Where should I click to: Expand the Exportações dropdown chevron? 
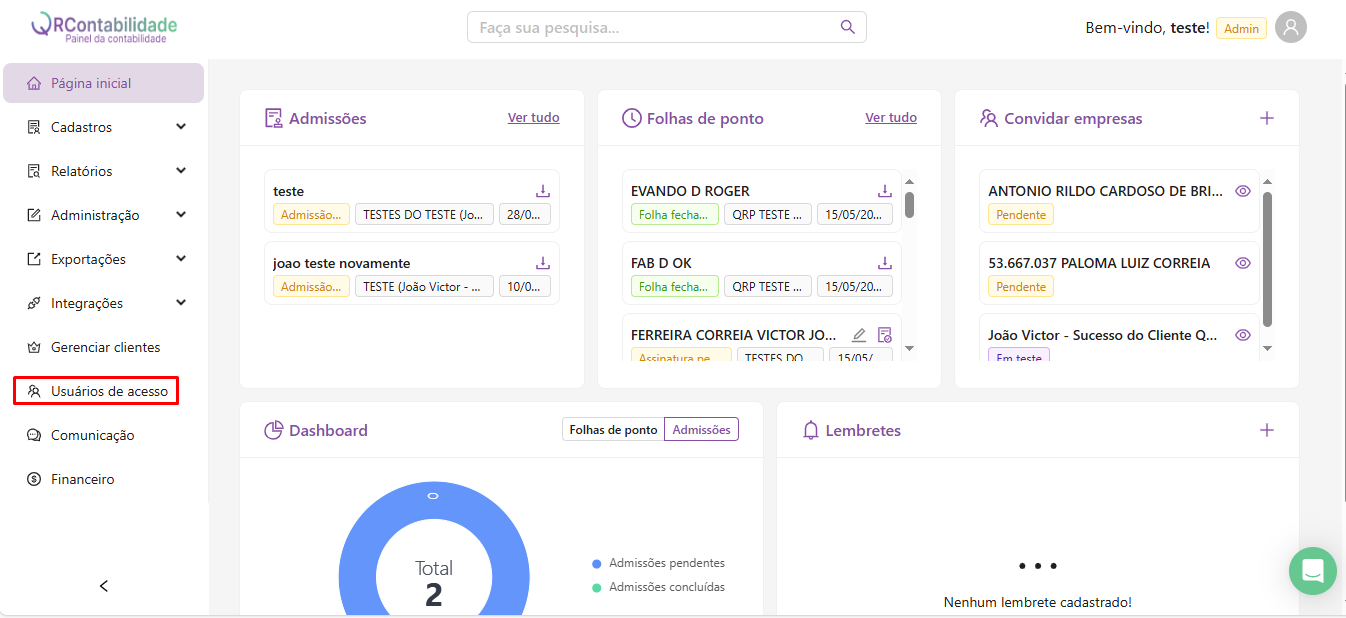tap(181, 259)
